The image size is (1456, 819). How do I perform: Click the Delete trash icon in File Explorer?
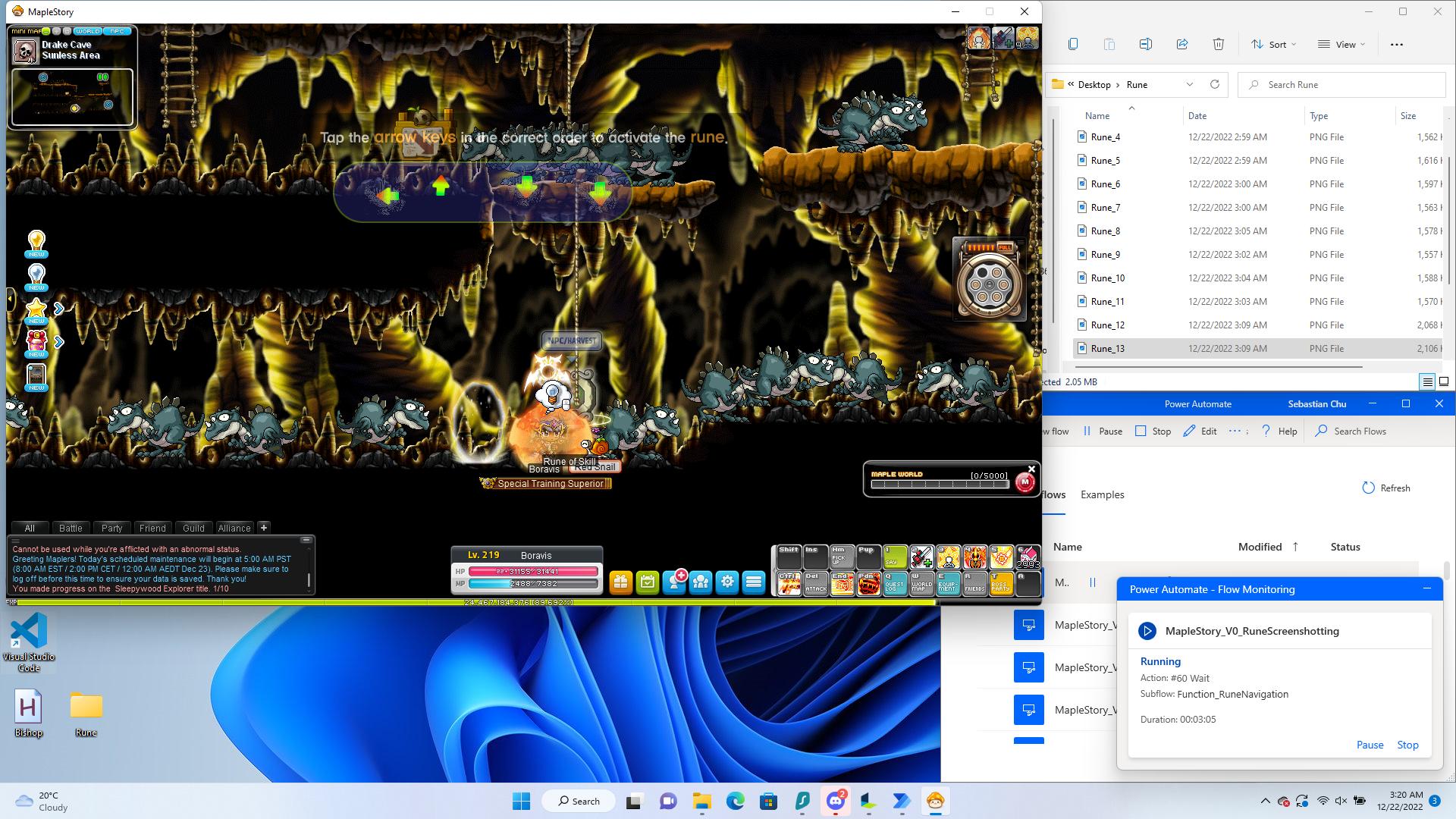coord(1218,44)
